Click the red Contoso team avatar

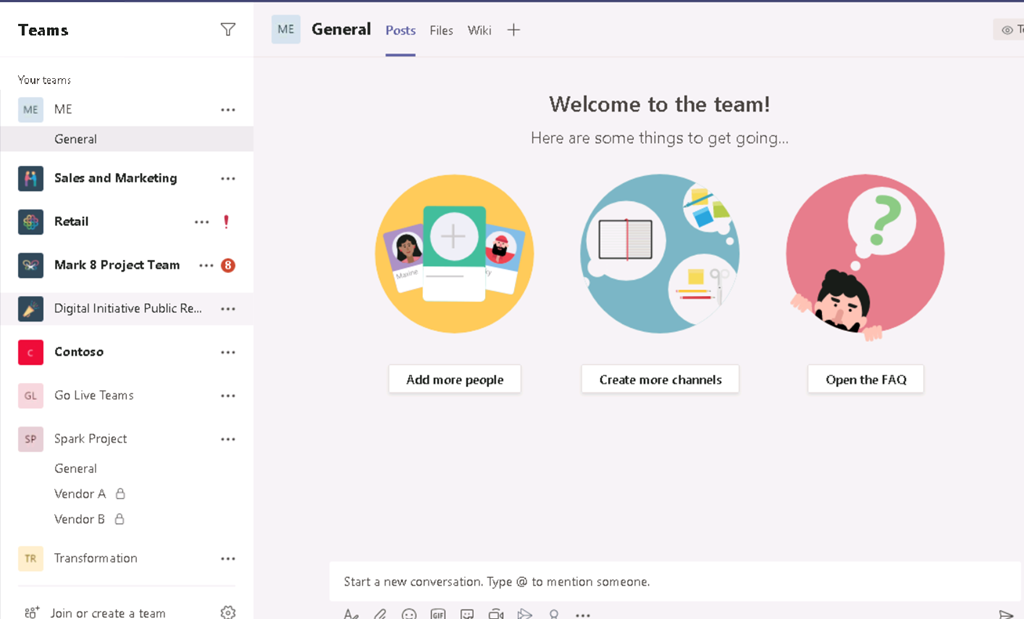point(31,352)
